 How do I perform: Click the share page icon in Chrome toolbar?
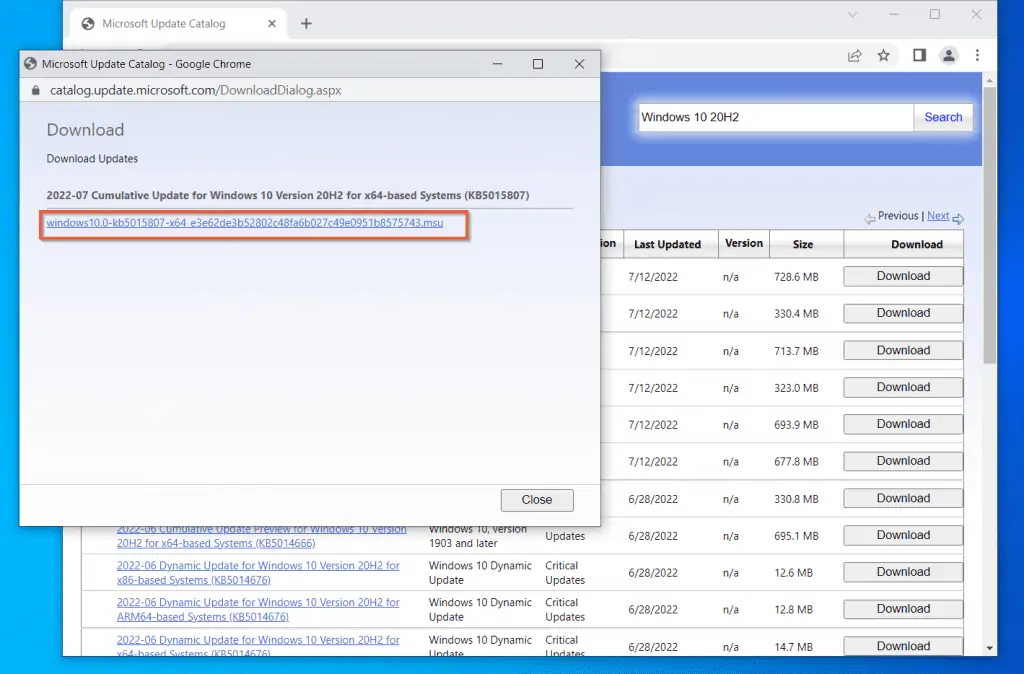point(854,56)
